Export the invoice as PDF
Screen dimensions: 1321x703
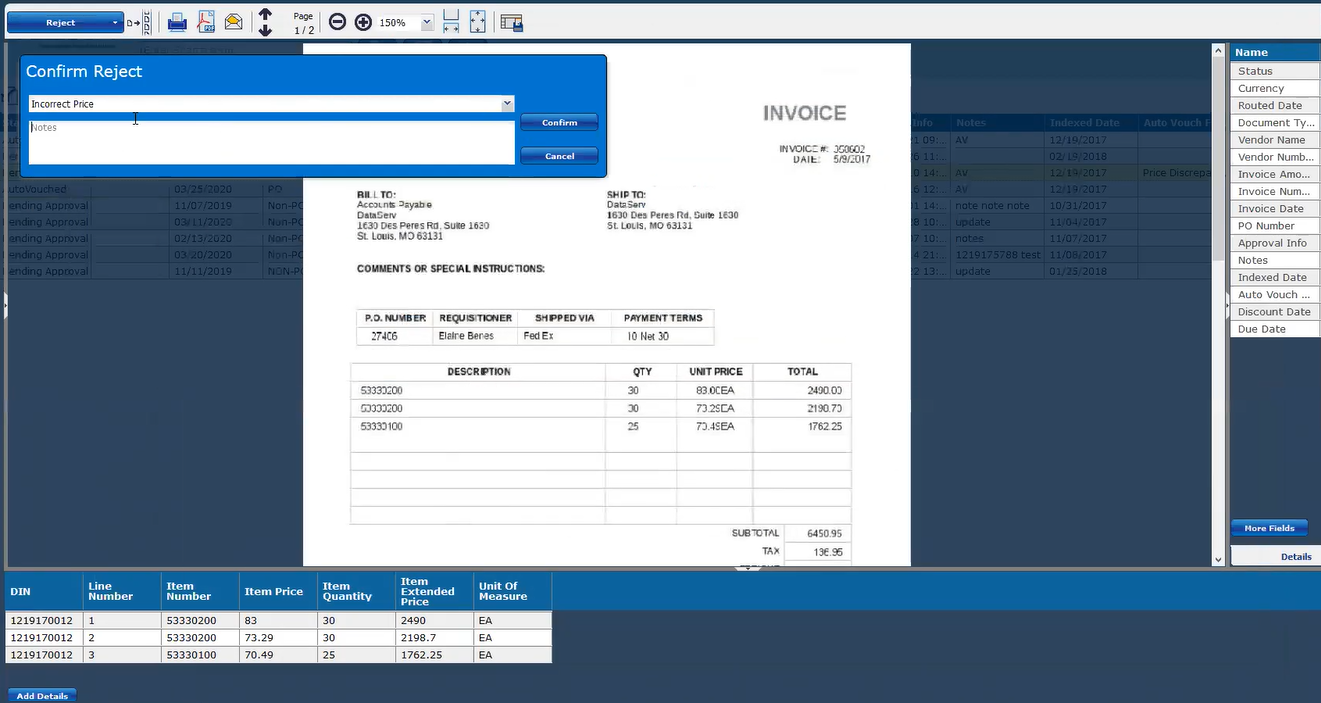205,22
